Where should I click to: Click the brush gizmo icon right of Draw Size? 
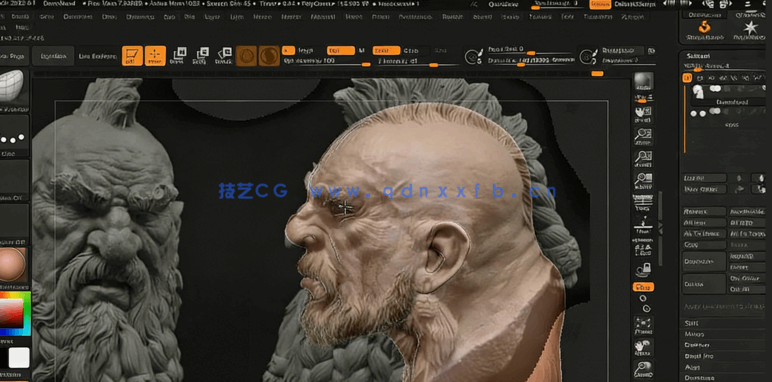coord(588,56)
